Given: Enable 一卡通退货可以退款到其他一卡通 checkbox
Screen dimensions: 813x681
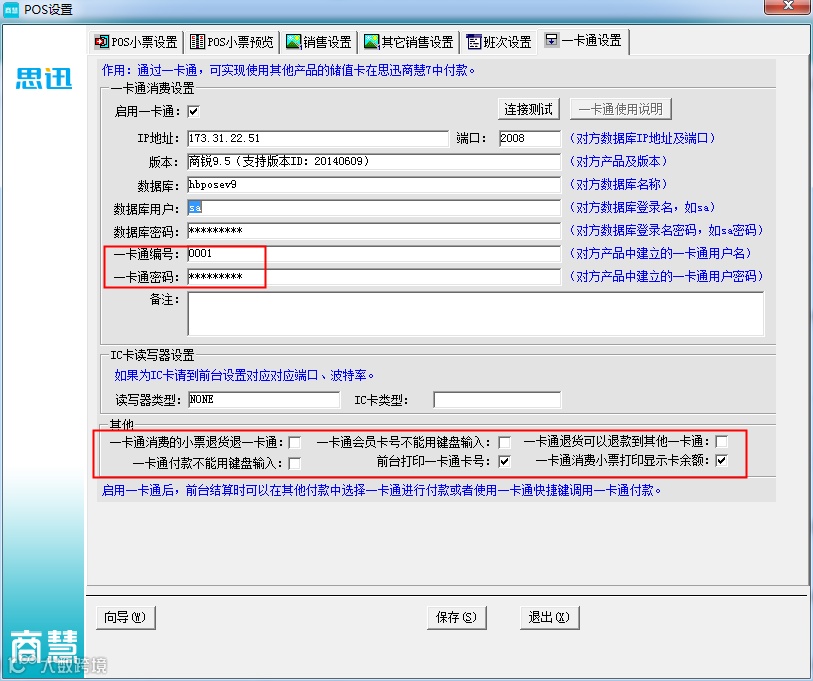Looking at the screenshot, I should tap(721, 441).
